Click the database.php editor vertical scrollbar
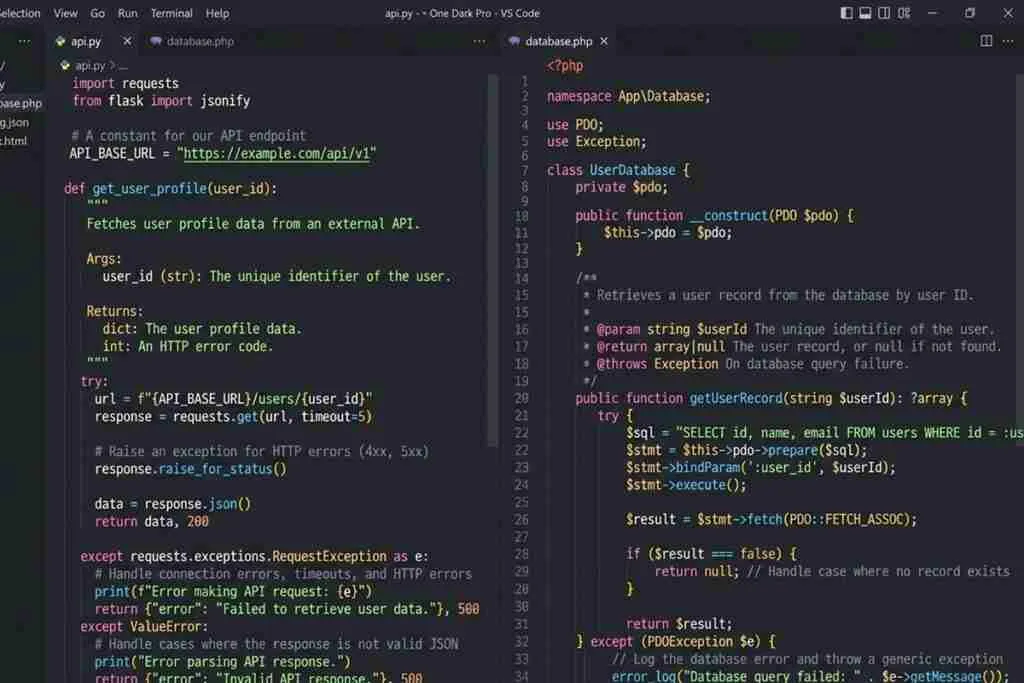 click(1019, 261)
